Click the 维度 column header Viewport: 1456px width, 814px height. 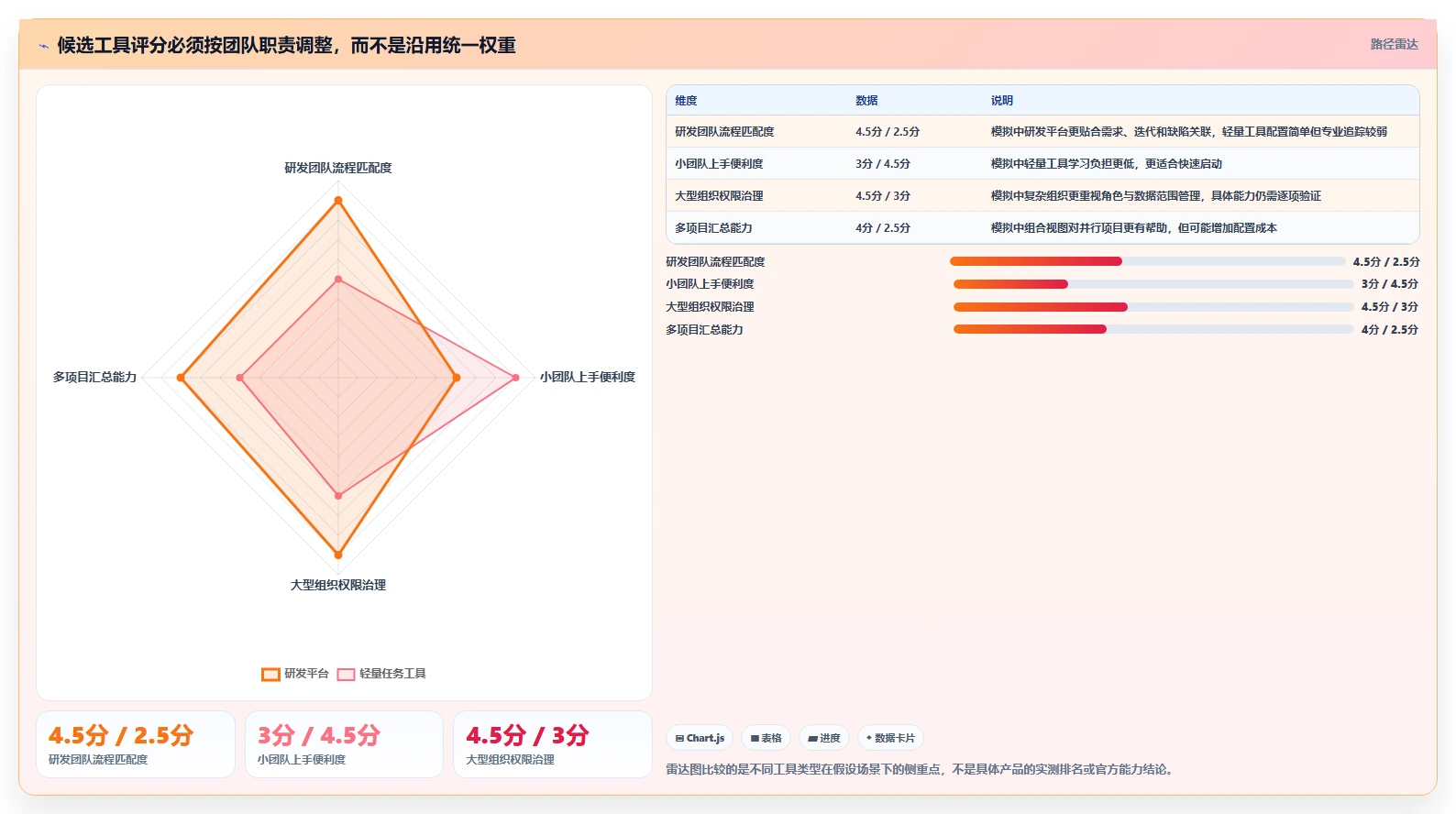[x=686, y=101]
